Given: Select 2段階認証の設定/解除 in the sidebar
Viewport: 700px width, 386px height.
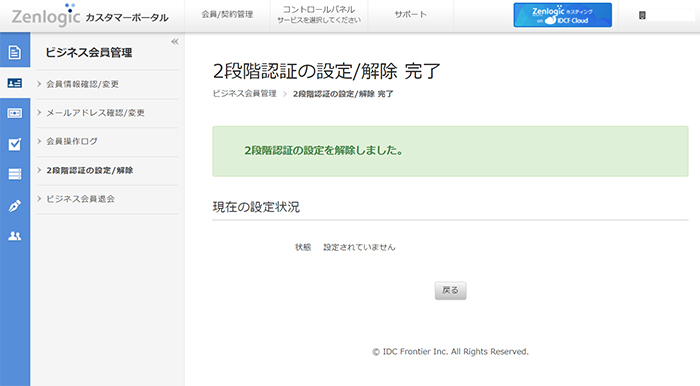Looking at the screenshot, I should [x=90, y=170].
